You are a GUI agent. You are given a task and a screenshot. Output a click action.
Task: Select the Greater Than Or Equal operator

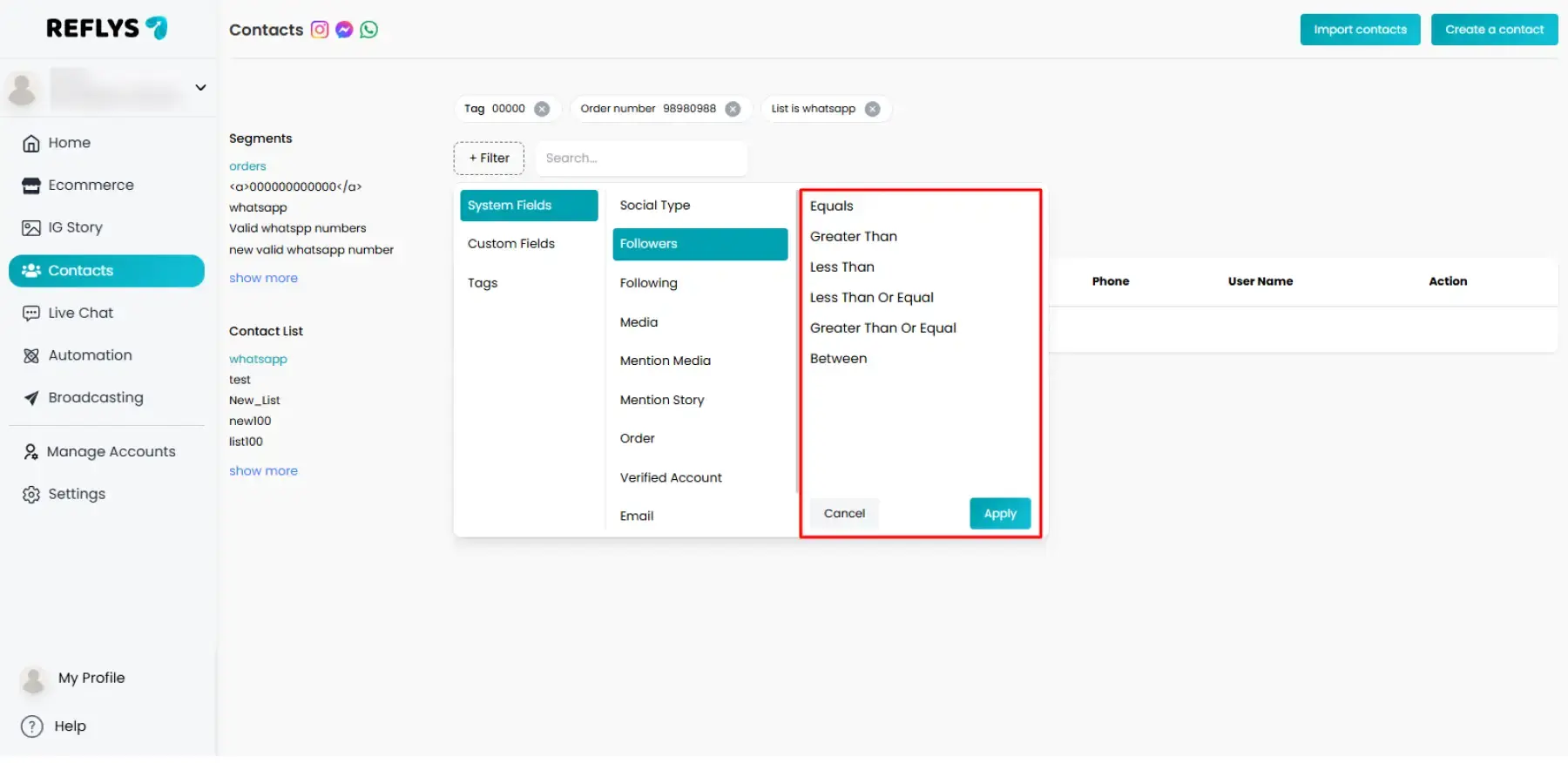coord(882,327)
